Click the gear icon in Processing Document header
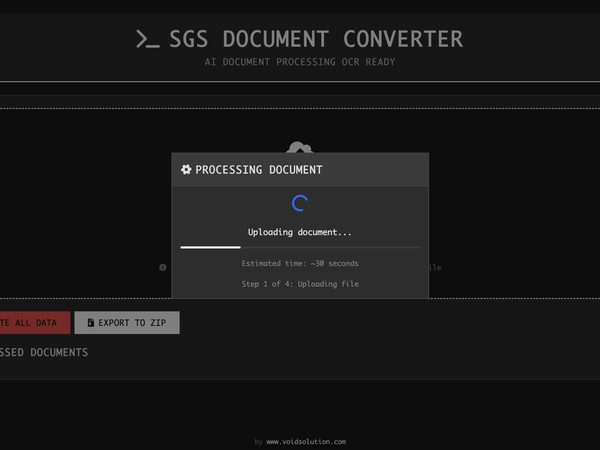Viewport: 600px width, 450px height. tap(186, 170)
